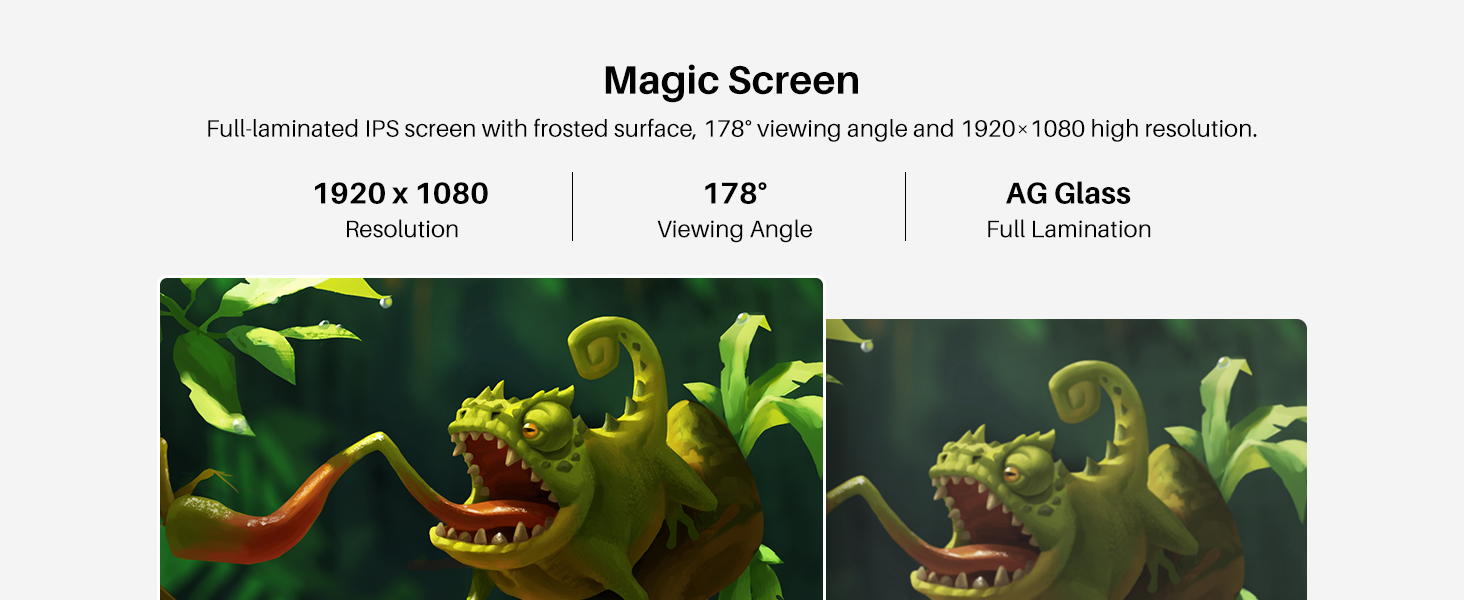Select the 1920 x 1080 spec text
1464x600 pixels.
[401, 194]
